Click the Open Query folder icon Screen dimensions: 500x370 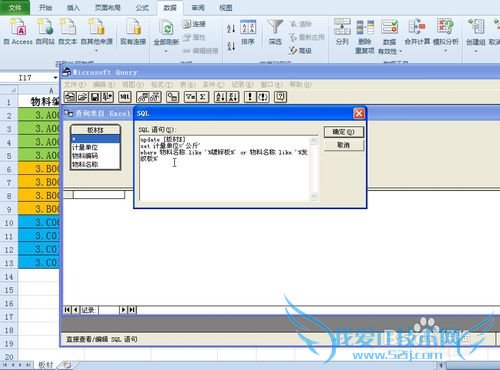coord(82,97)
